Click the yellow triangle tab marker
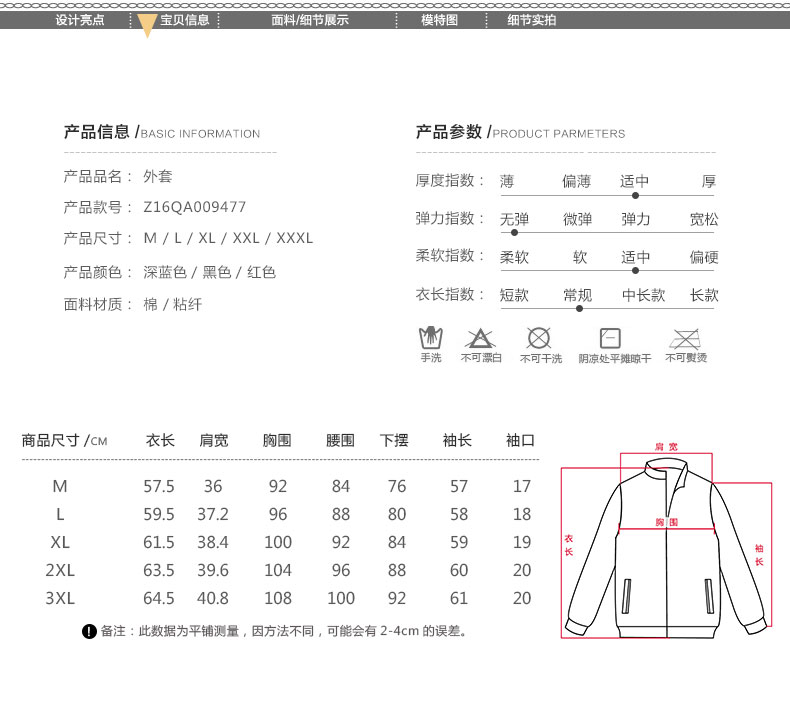Viewport: 790px width, 709px height. pyautogui.click(x=147, y=26)
